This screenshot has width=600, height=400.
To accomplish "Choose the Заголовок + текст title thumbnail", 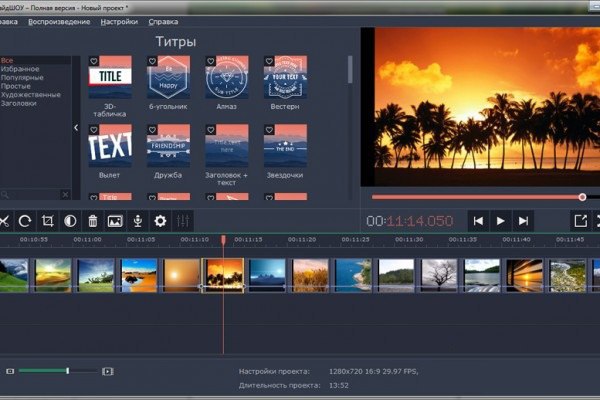I will point(227,145).
